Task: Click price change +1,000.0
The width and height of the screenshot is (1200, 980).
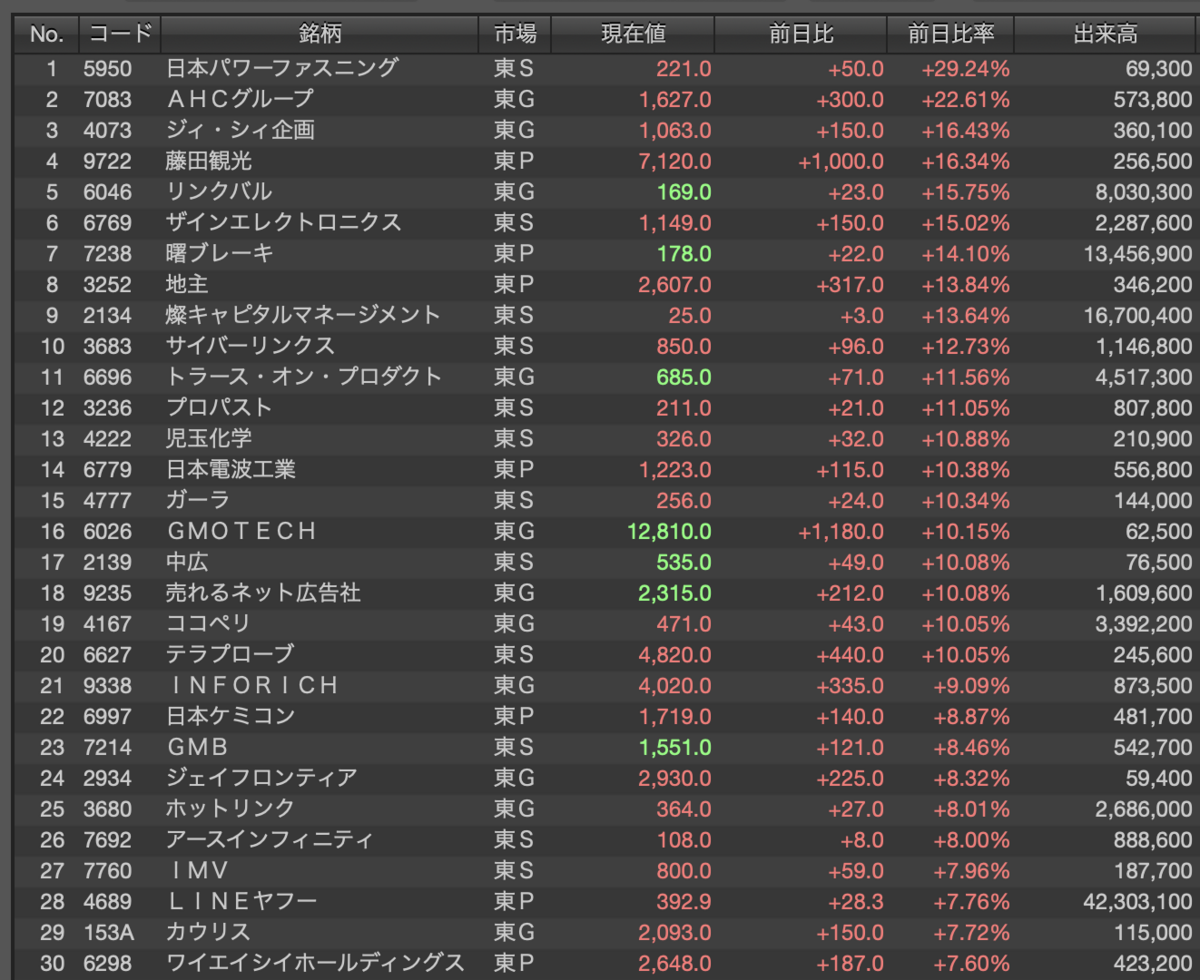Action: pos(841,161)
